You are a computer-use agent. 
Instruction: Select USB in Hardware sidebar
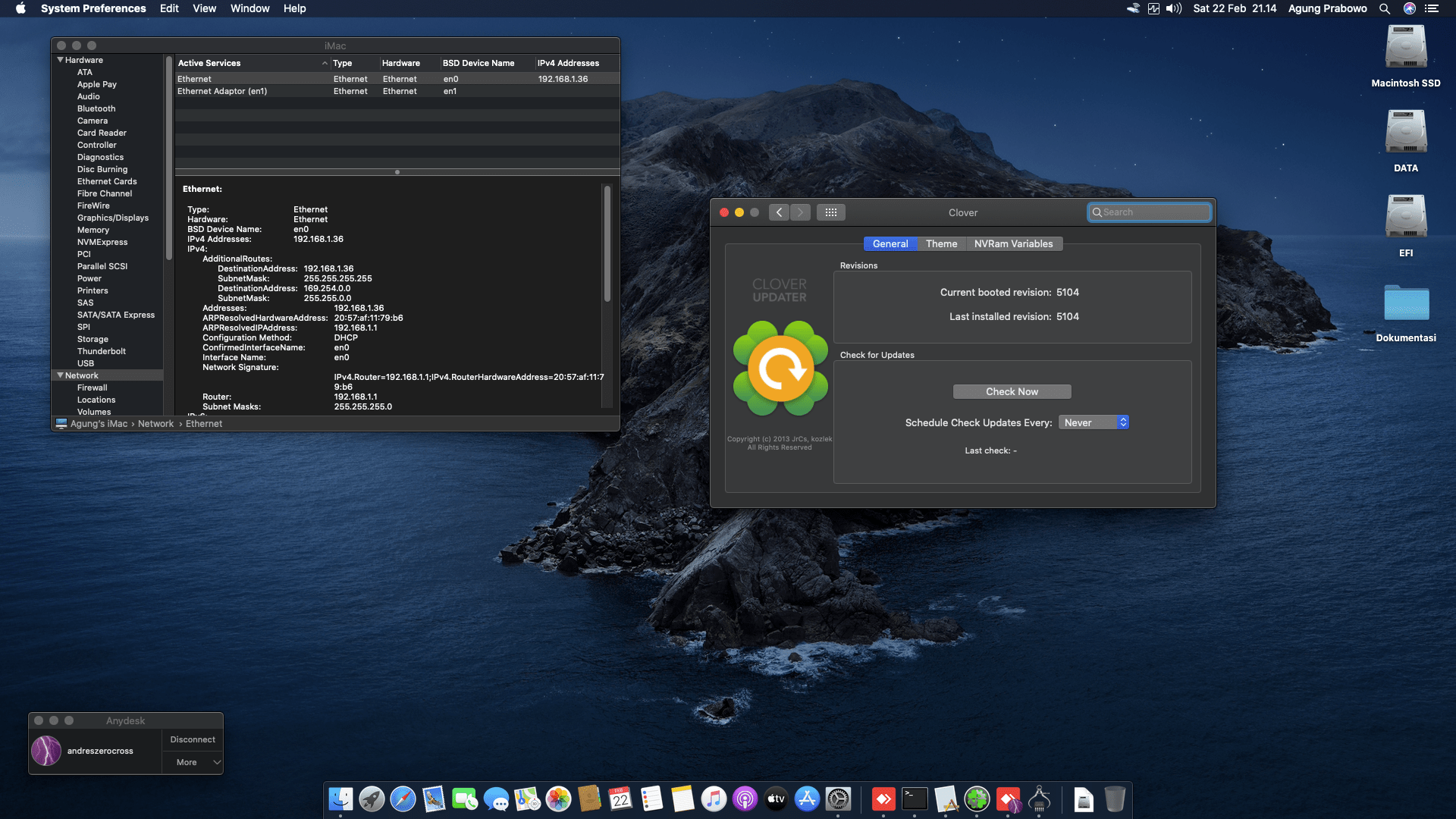coord(86,363)
